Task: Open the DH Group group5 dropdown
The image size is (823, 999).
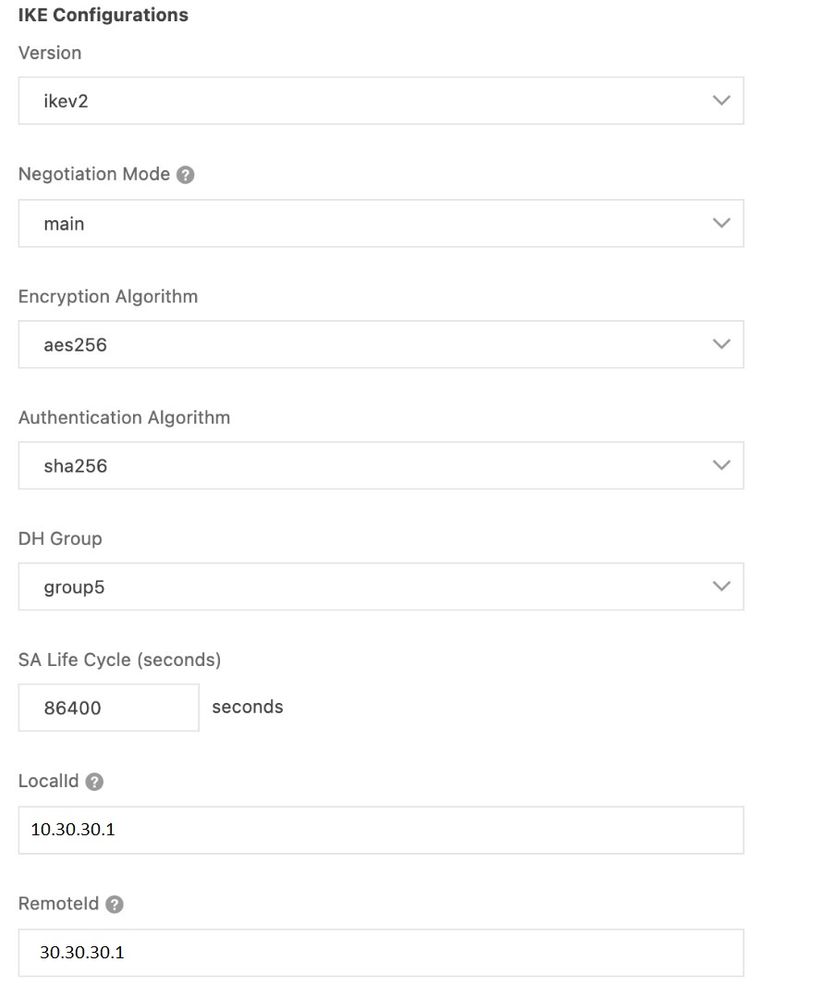Action: (380, 587)
